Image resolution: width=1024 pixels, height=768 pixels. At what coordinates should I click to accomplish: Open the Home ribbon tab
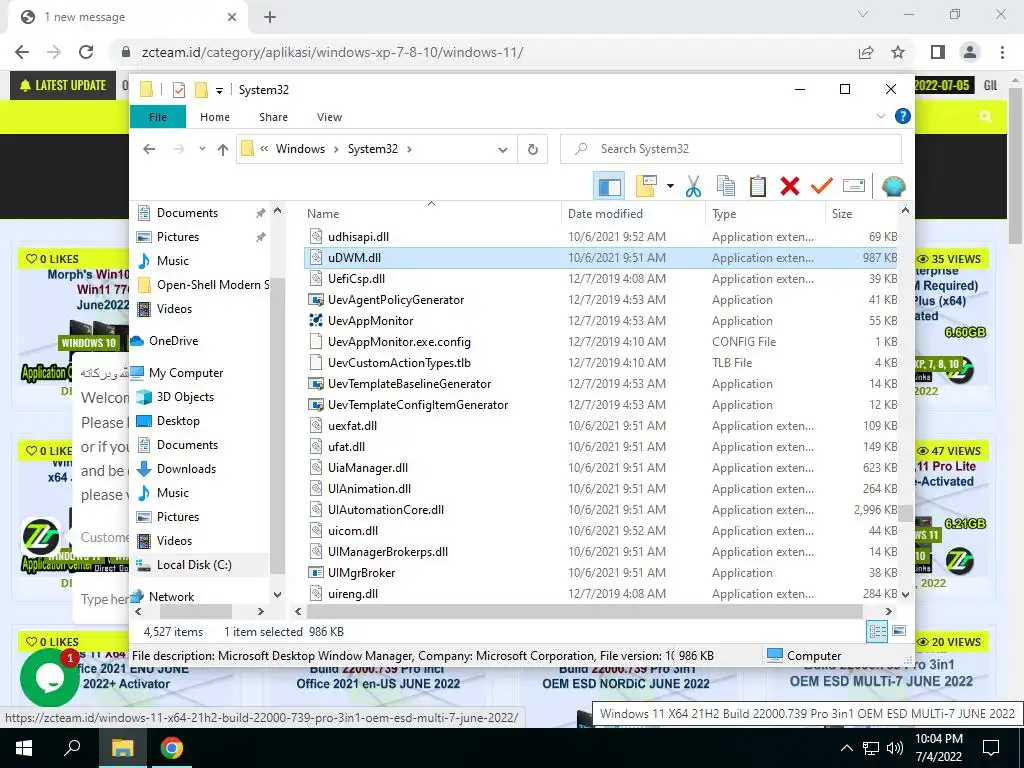[x=215, y=117]
